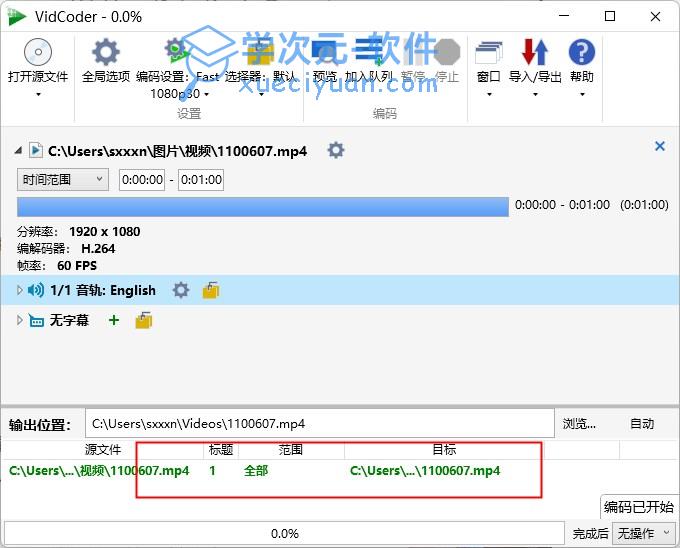Select queued job source 1100607.mp4
The width and height of the screenshot is (680, 548).
pyautogui.click(x=99, y=471)
